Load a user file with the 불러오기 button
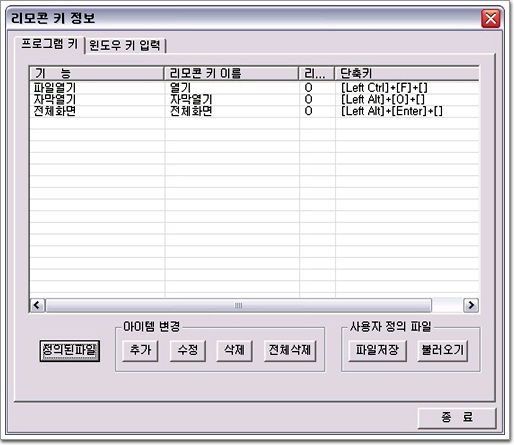This screenshot has width=514, height=445. (443, 350)
